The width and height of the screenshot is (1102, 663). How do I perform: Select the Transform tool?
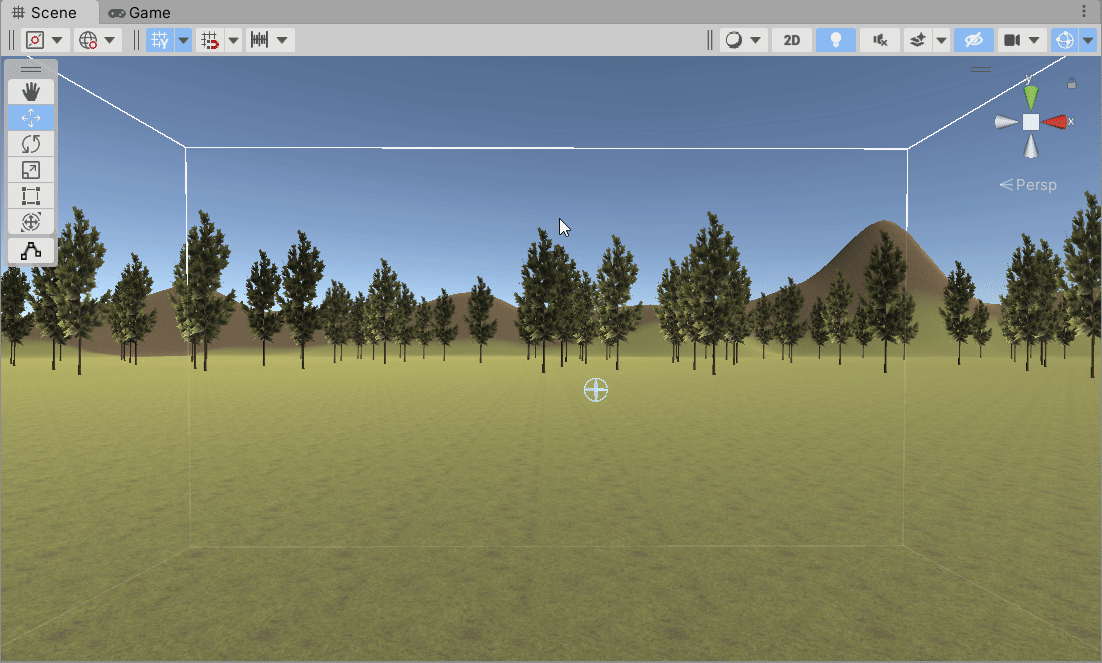coord(31,221)
